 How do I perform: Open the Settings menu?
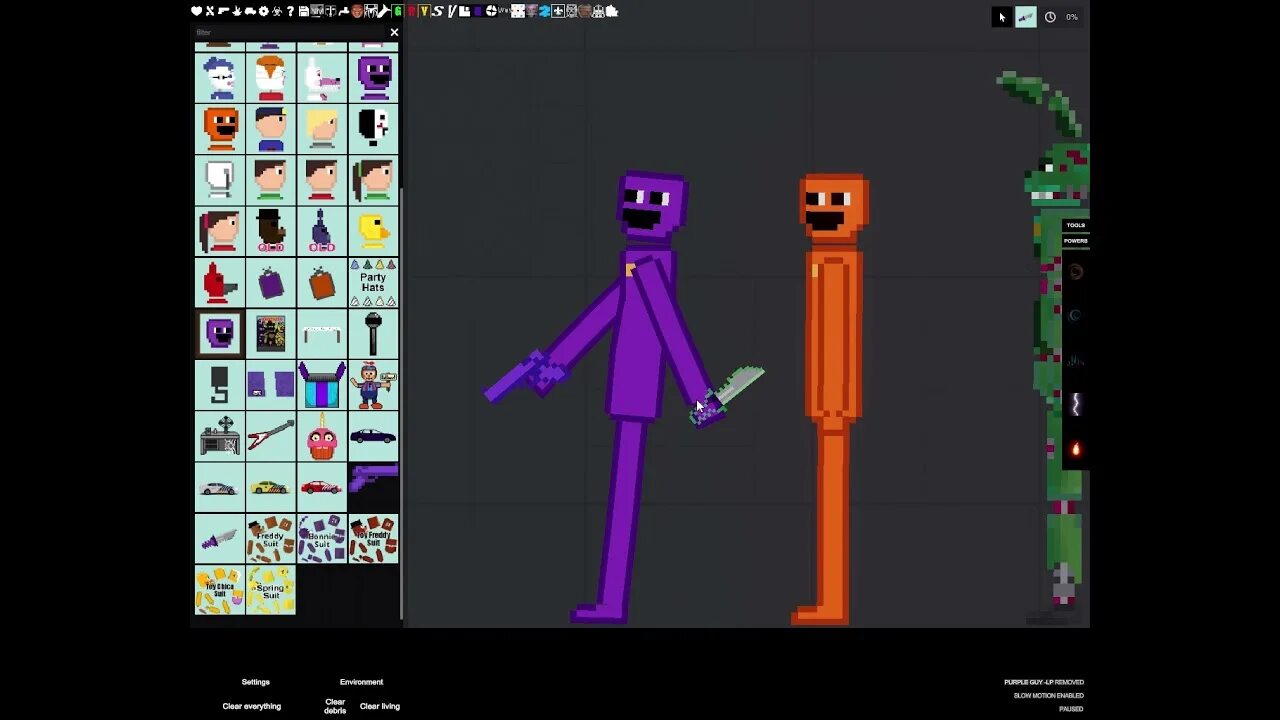256,682
